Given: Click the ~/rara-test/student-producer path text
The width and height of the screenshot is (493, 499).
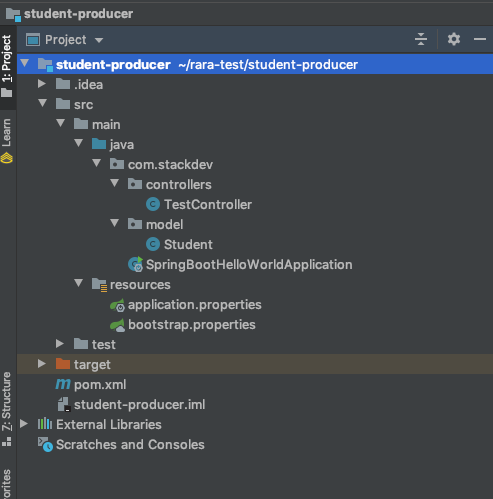Looking at the screenshot, I should (x=268, y=65).
